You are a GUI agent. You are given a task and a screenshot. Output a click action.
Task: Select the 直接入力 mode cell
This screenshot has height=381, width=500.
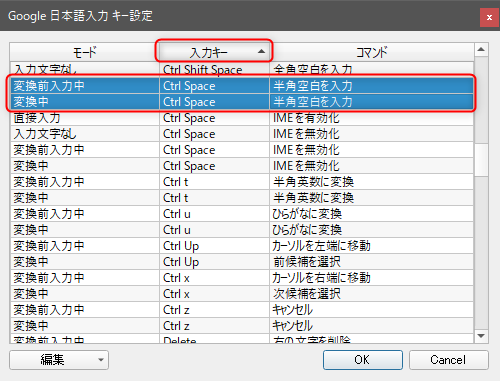click(x=85, y=118)
